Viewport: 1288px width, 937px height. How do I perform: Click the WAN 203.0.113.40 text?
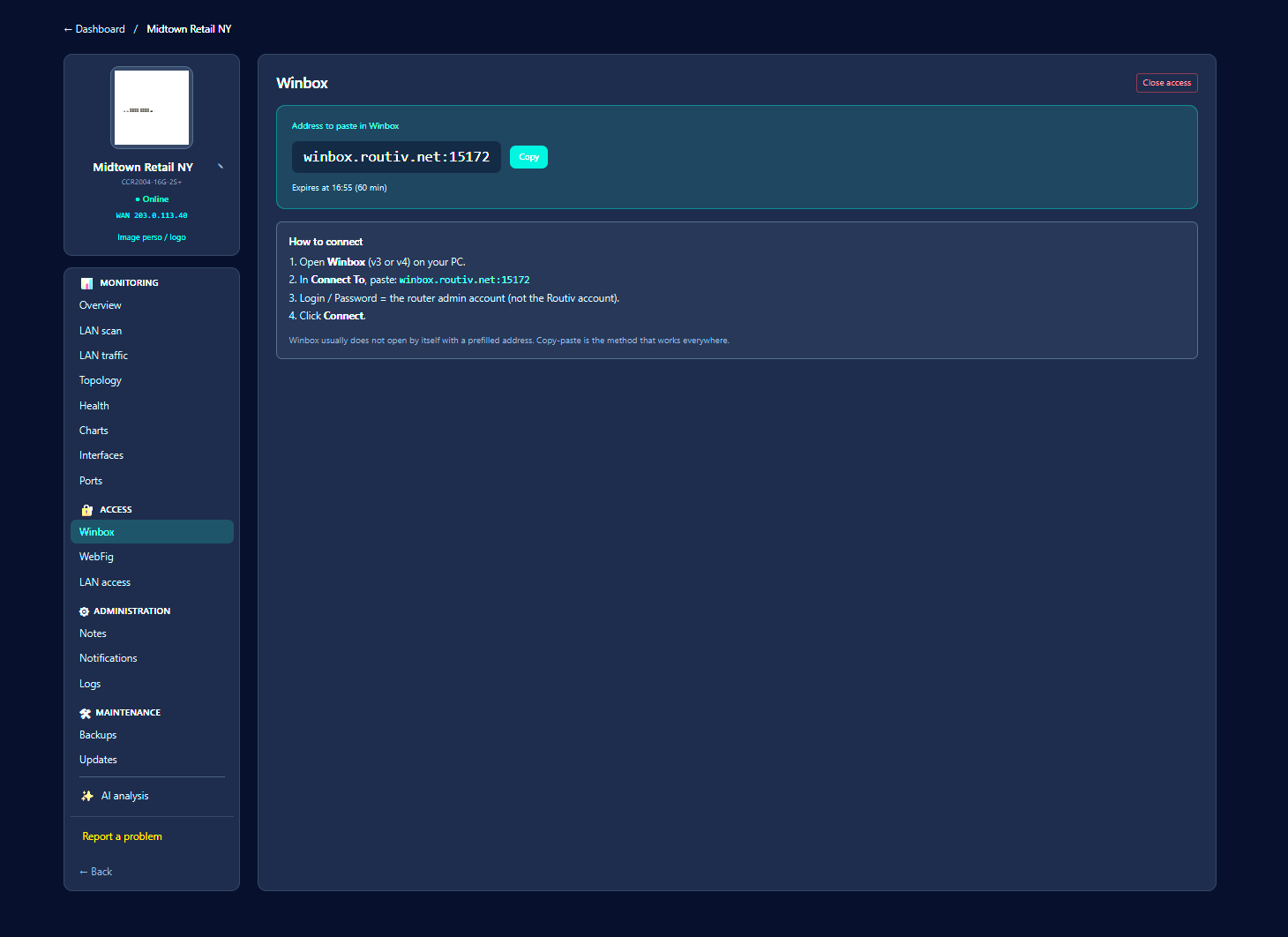point(152,215)
